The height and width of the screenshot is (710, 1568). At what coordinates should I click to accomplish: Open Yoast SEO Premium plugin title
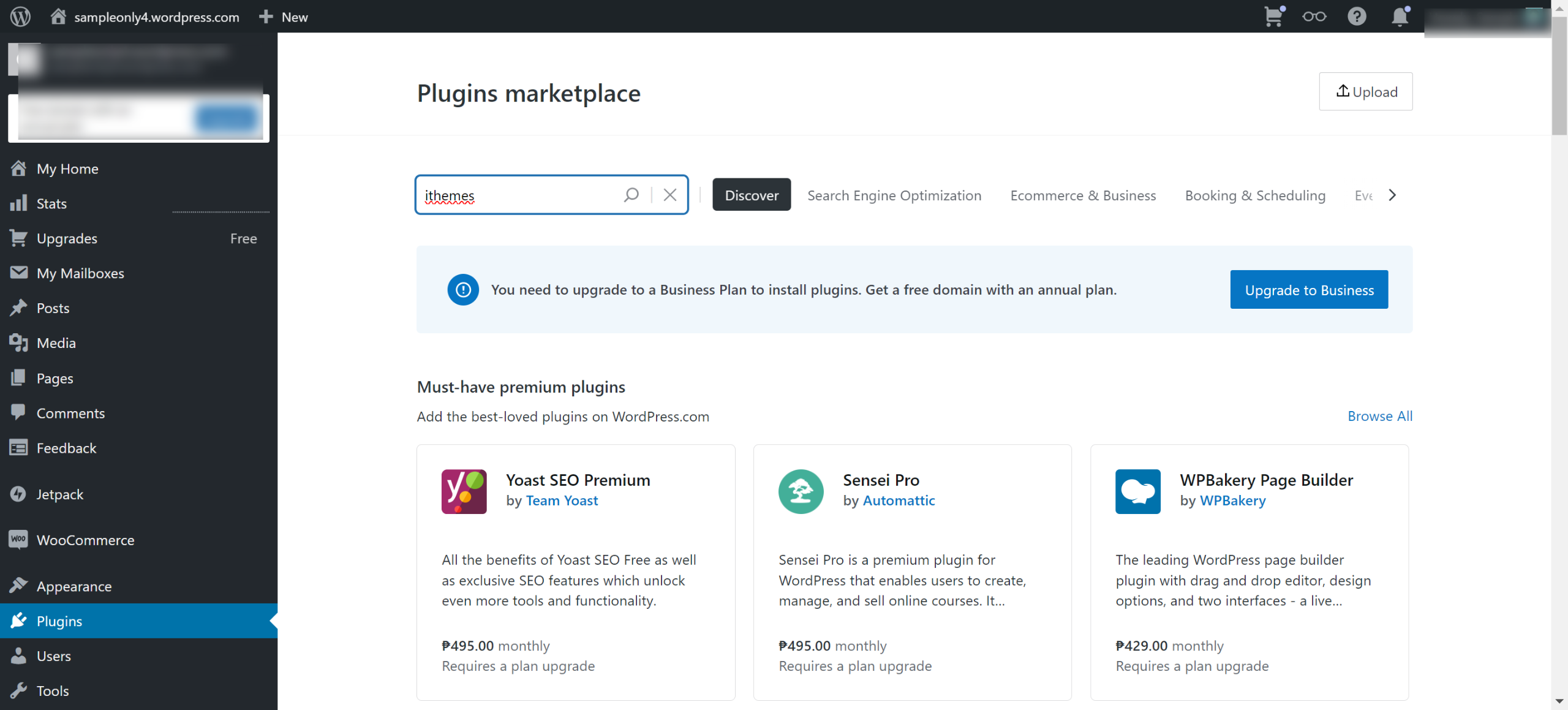coord(578,480)
